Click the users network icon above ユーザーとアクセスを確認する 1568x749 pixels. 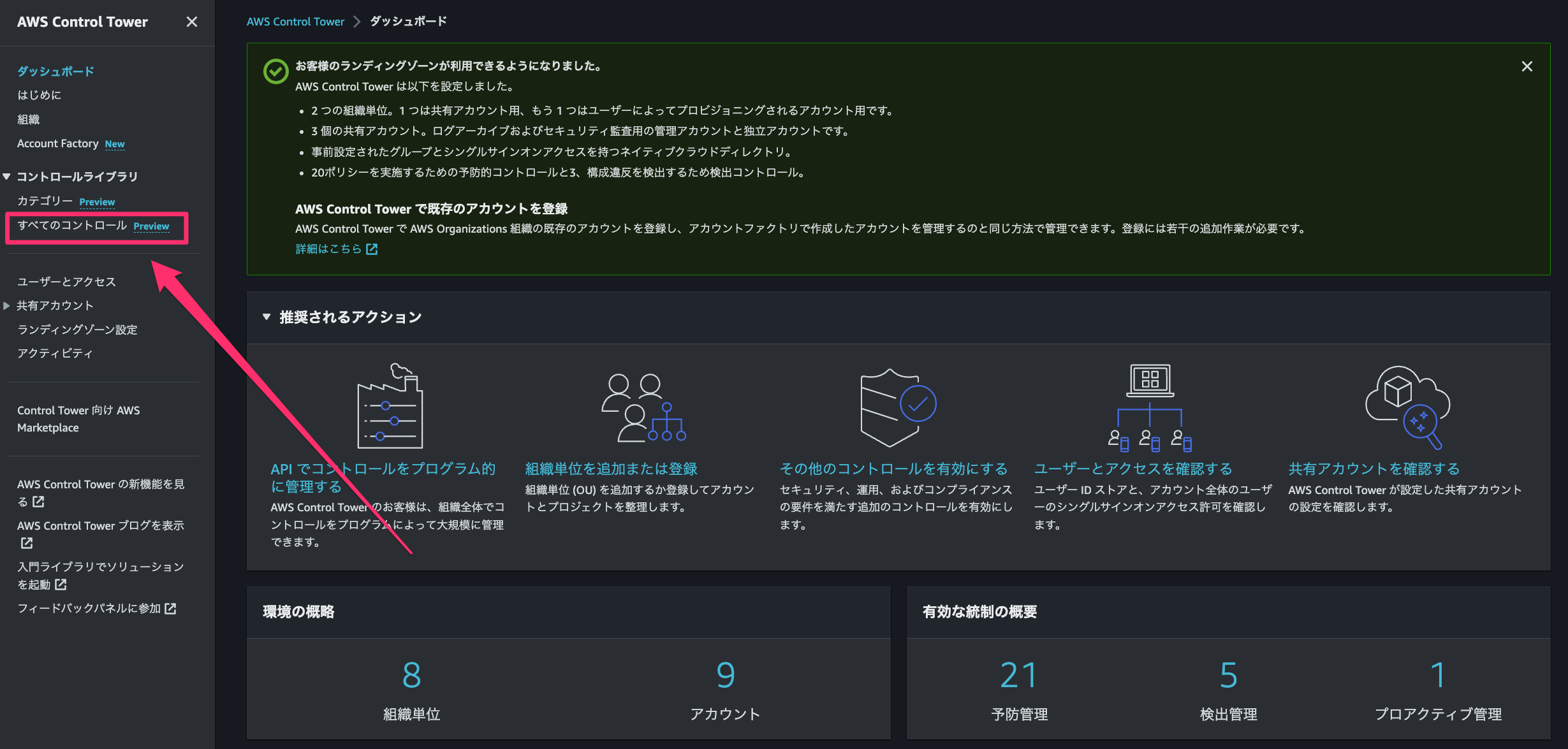click(1150, 407)
